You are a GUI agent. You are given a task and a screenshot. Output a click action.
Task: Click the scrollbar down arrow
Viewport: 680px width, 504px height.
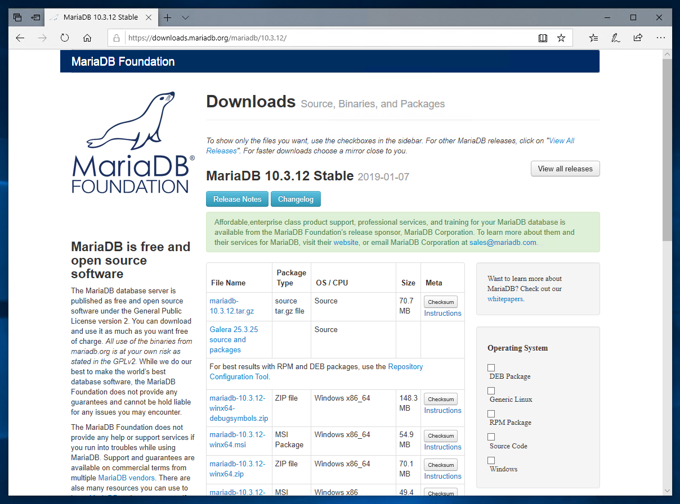(667, 491)
